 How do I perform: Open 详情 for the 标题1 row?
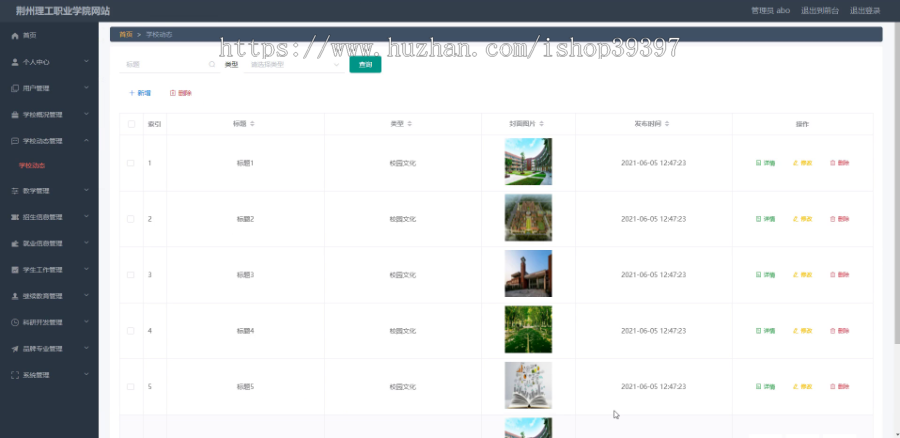point(765,163)
